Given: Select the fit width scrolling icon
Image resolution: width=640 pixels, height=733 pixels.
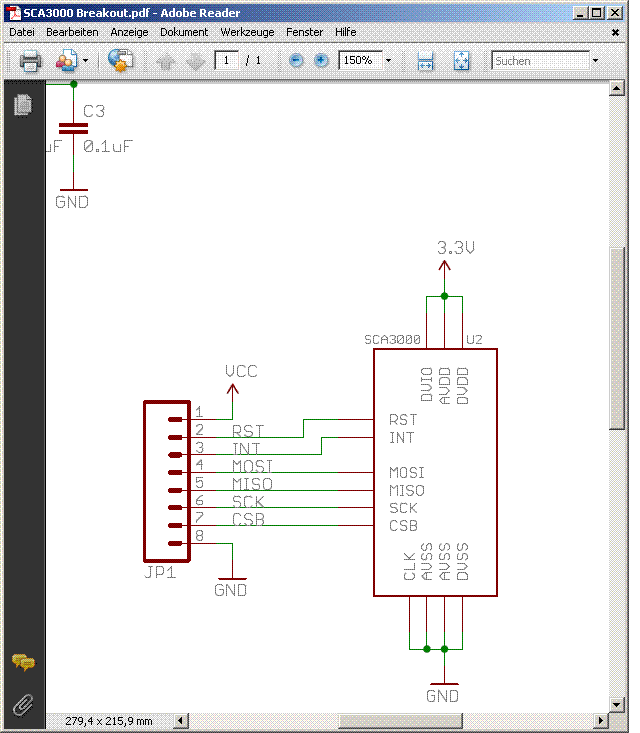Looking at the screenshot, I should (425, 61).
